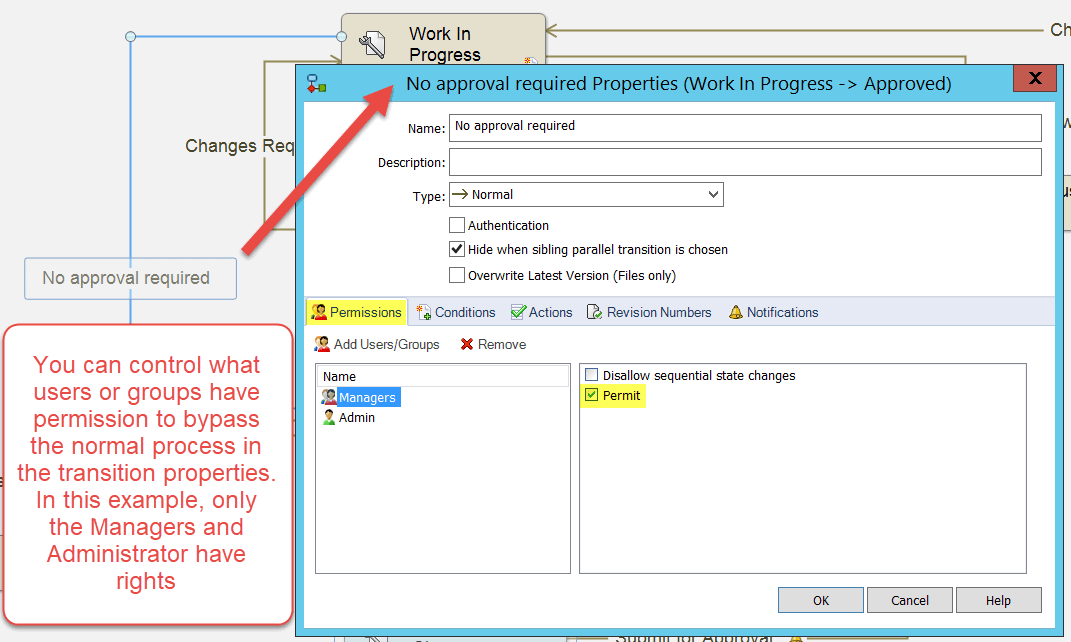This screenshot has height=642, width=1071.
Task: Click the transition icon in dialog title bar
Action: [316, 84]
